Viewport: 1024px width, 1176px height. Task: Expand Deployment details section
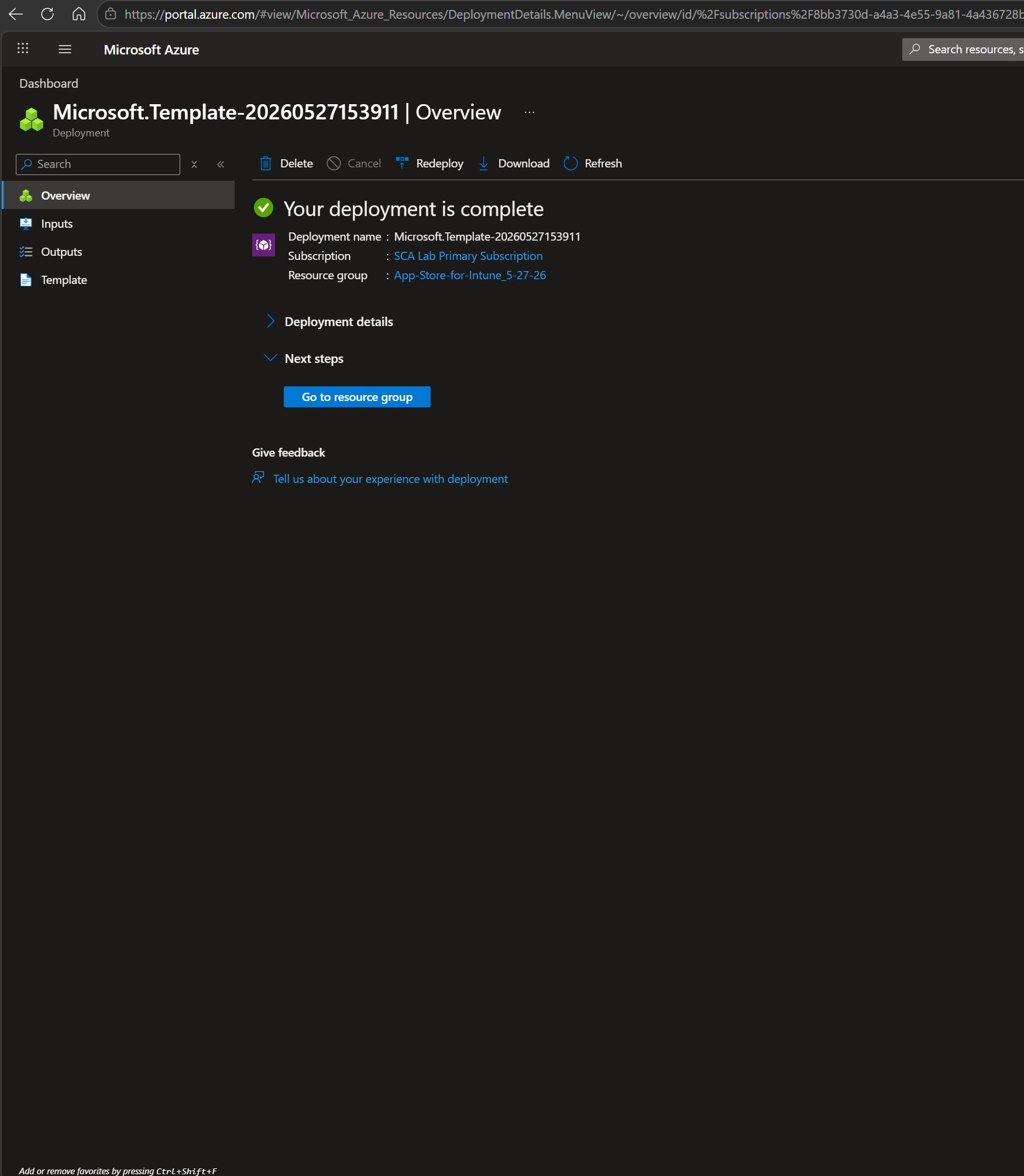point(329,321)
